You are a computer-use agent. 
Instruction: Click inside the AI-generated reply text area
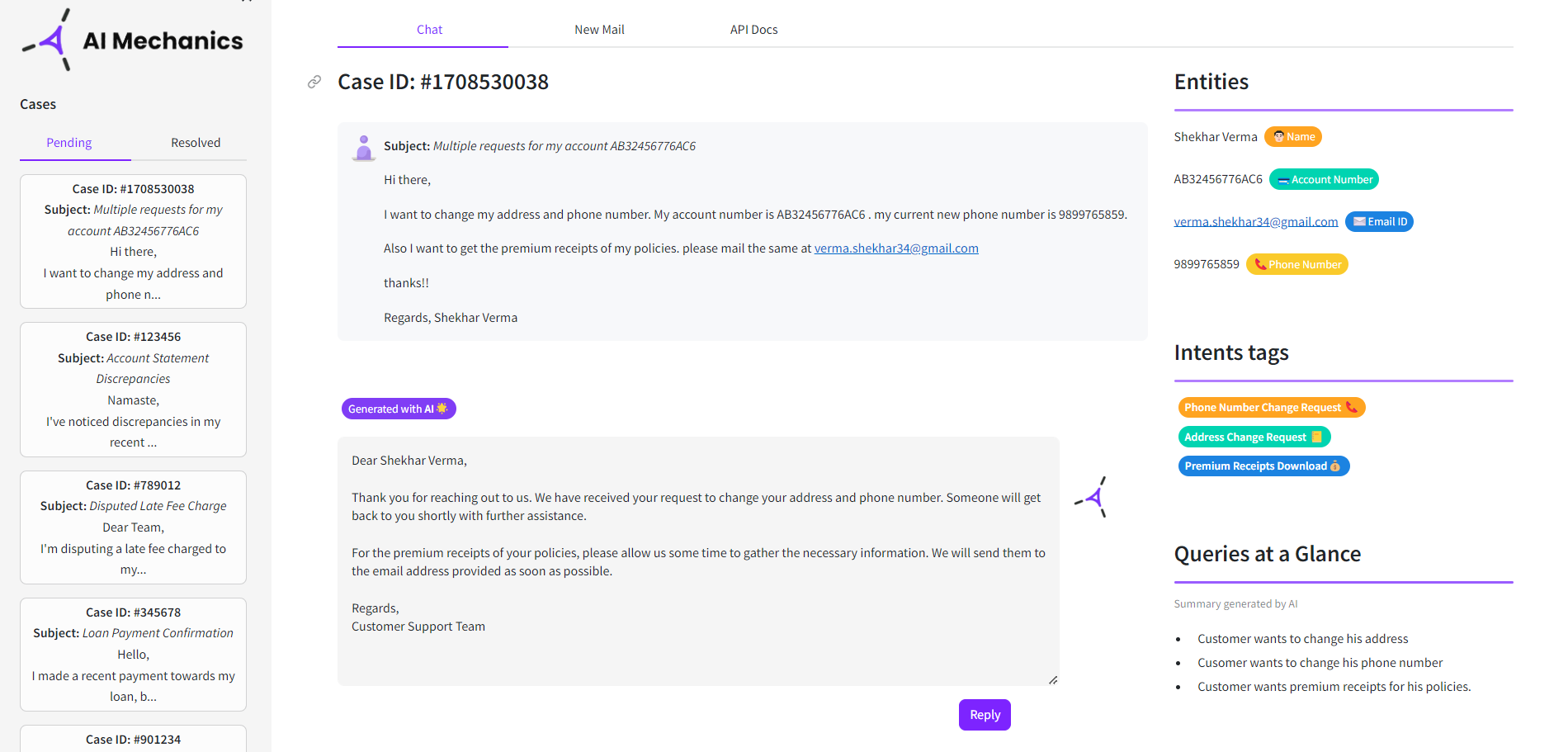click(x=697, y=561)
